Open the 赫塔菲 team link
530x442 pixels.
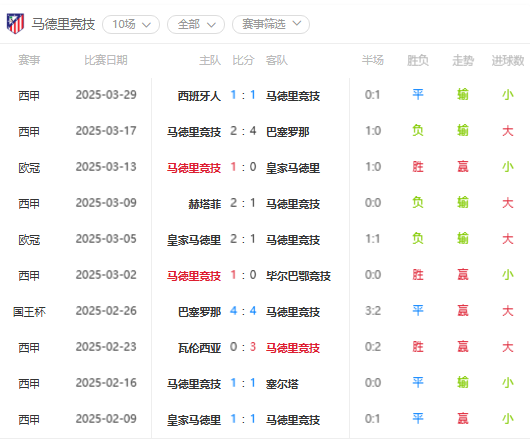[205, 204]
